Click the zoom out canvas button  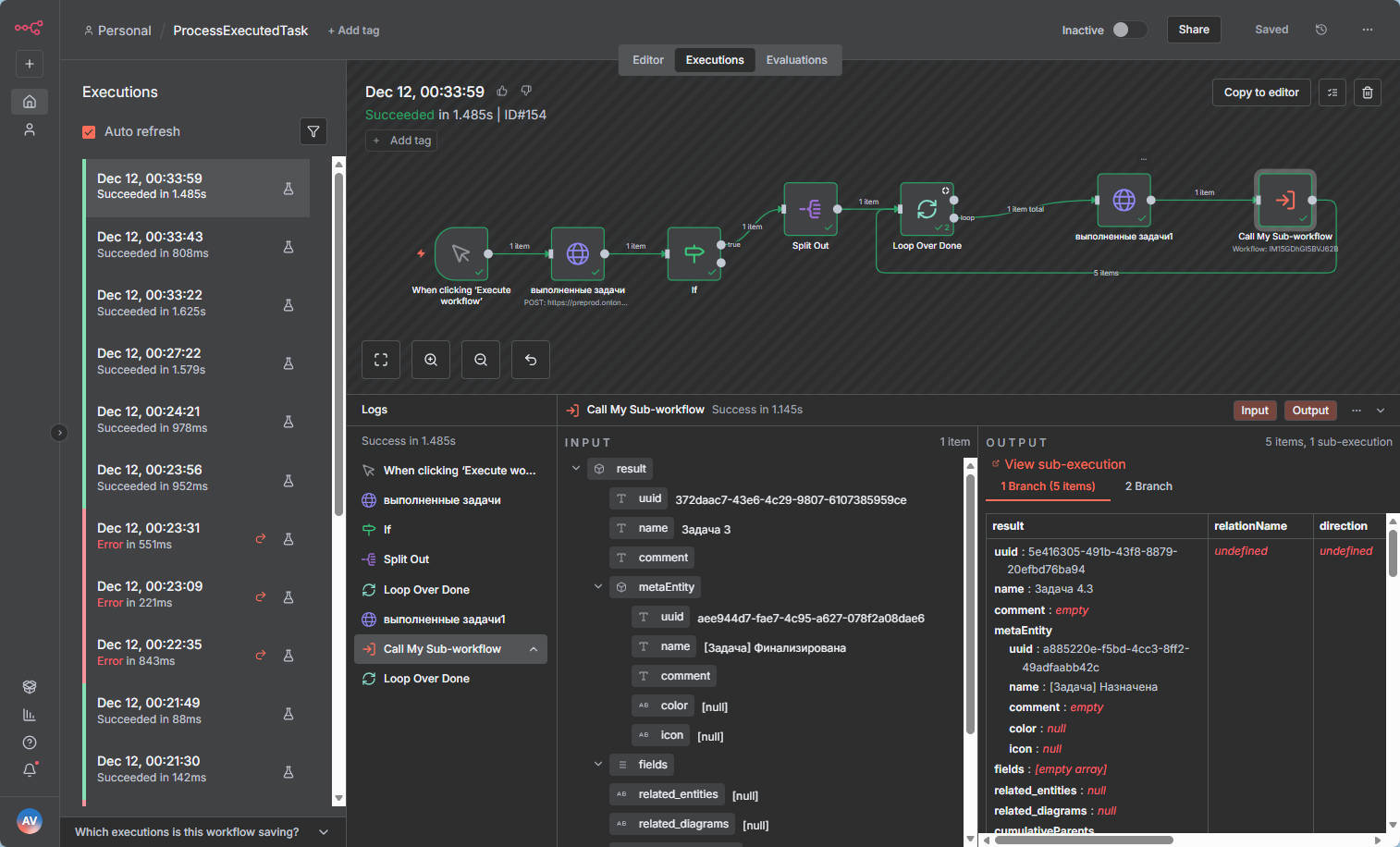click(481, 360)
